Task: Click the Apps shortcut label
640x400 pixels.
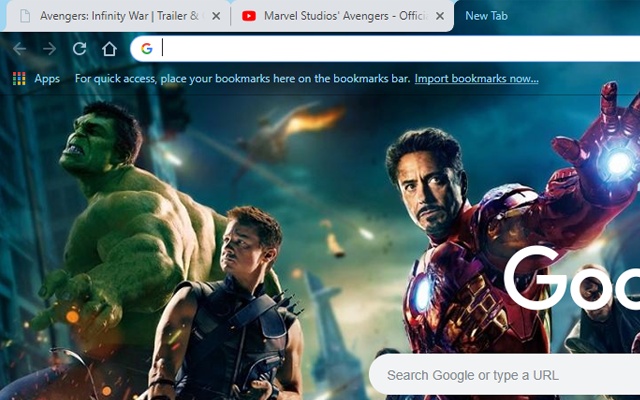Action: (x=47, y=78)
